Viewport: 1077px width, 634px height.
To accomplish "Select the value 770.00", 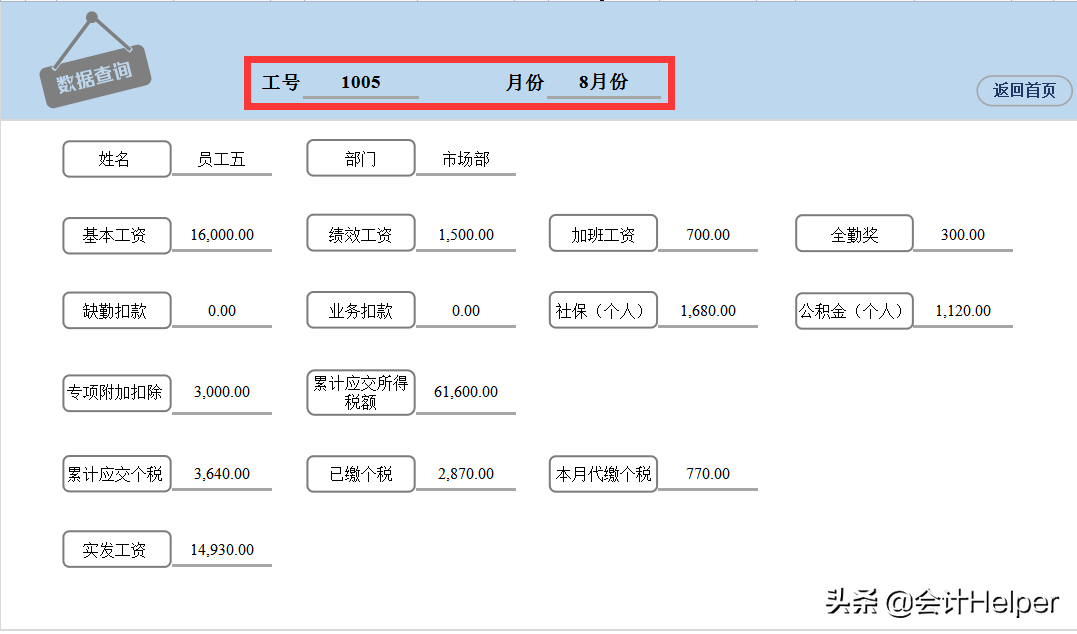I will click(708, 474).
